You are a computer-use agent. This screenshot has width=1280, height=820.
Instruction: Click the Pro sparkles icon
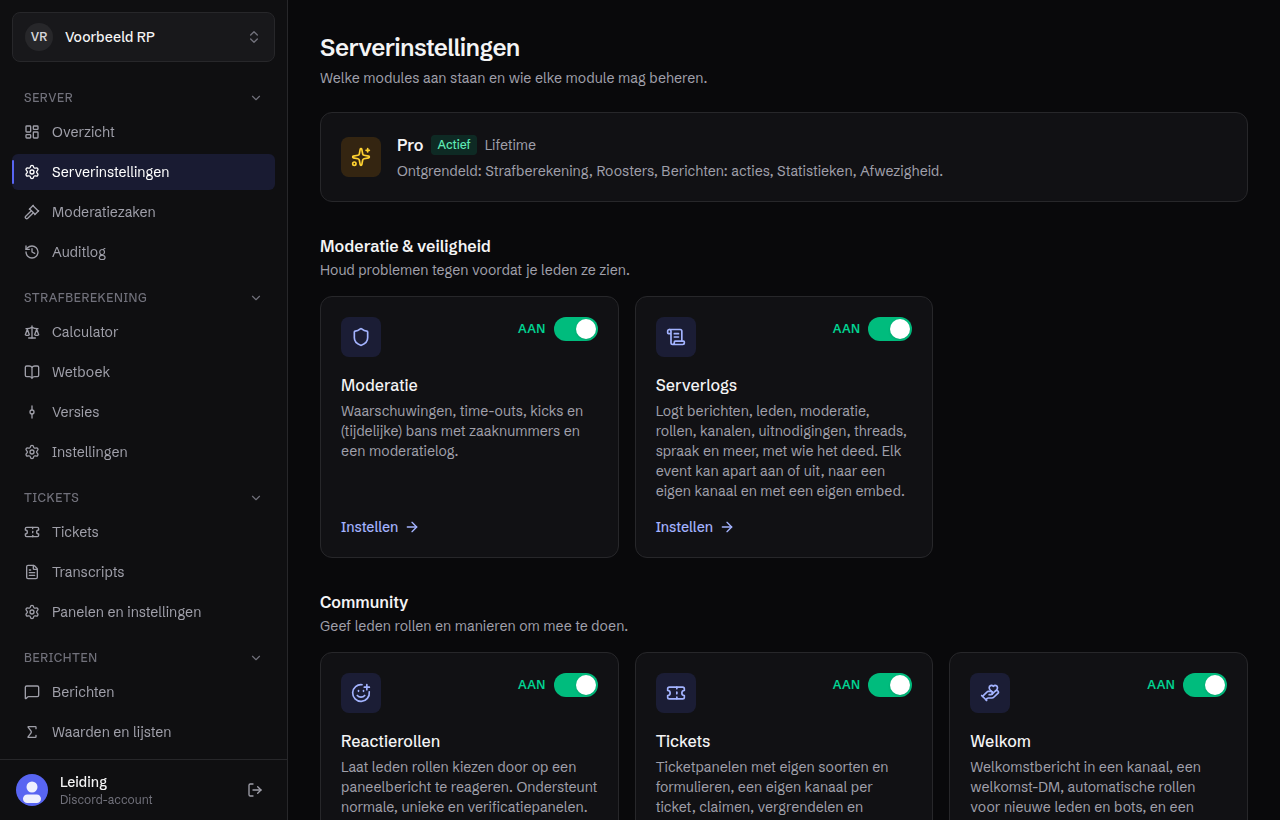click(361, 157)
